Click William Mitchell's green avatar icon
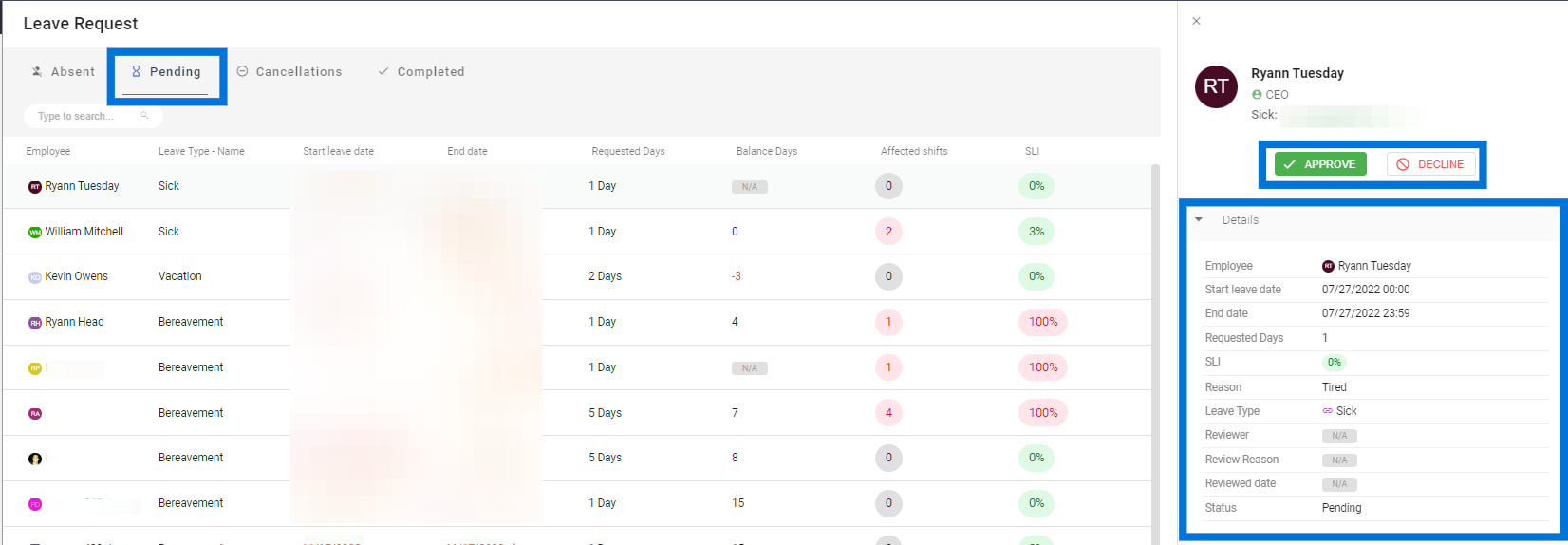The width and height of the screenshot is (1568, 545). [x=35, y=232]
